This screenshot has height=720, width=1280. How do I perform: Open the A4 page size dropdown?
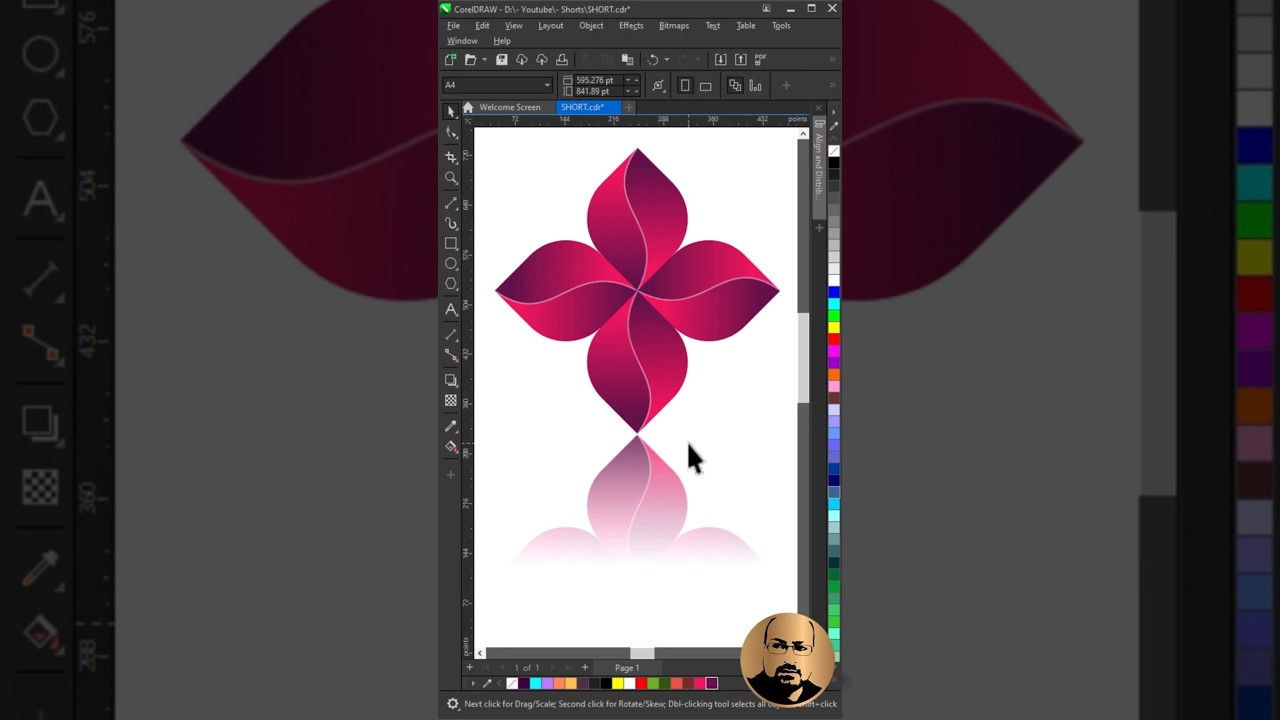point(546,85)
